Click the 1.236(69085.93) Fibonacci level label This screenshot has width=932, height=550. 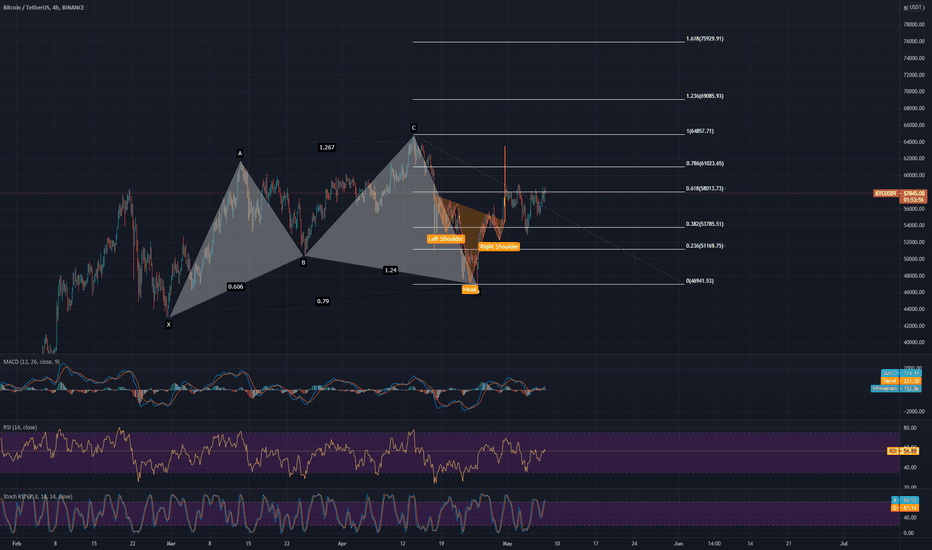click(x=705, y=96)
